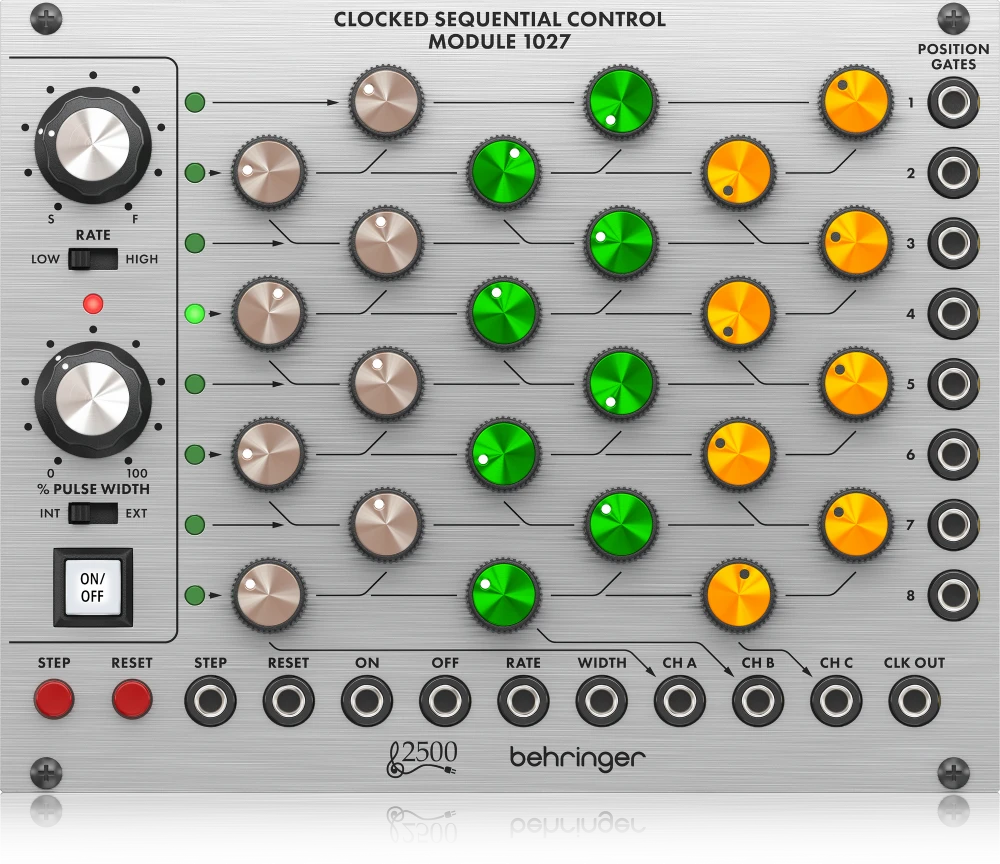Adjust step 3 green channel B knob

[621, 243]
